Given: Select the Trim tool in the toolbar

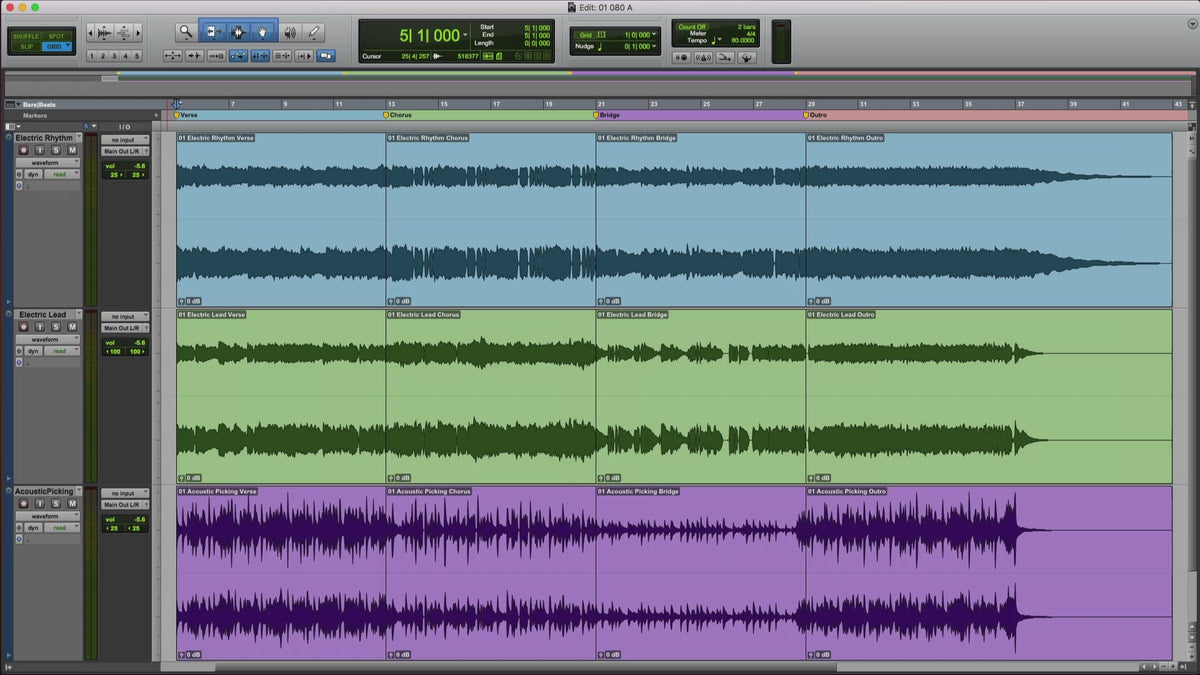Looking at the screenshot, I should (212, 32).
